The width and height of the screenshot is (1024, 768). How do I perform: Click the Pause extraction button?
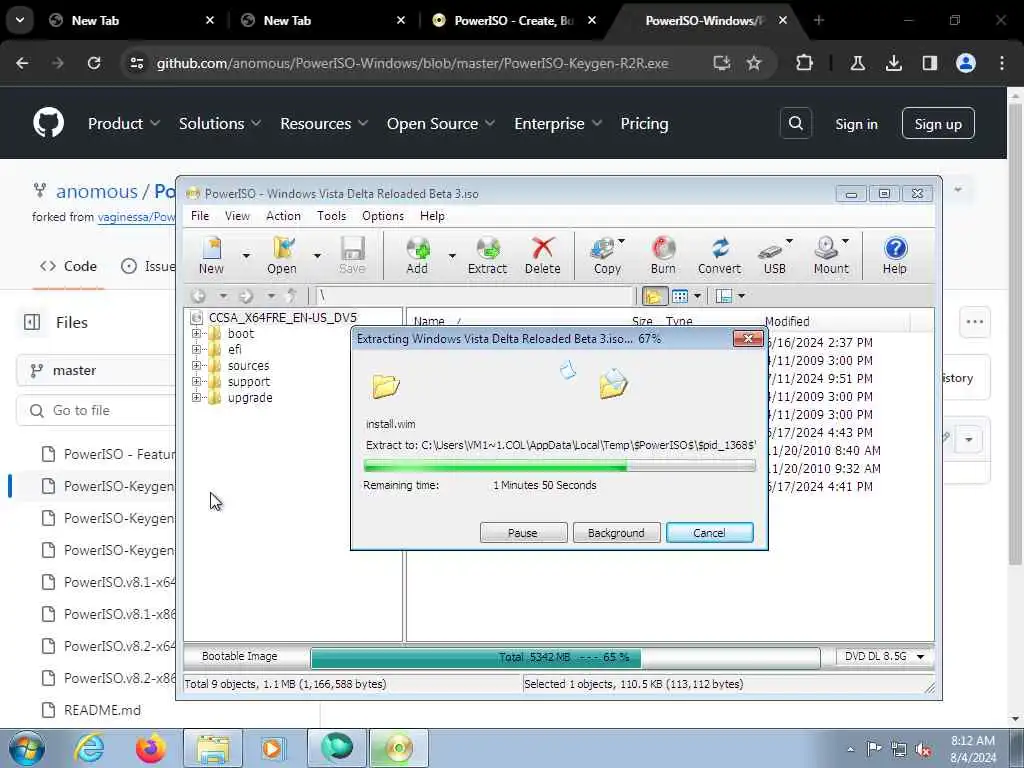click(x=523, y=533)
